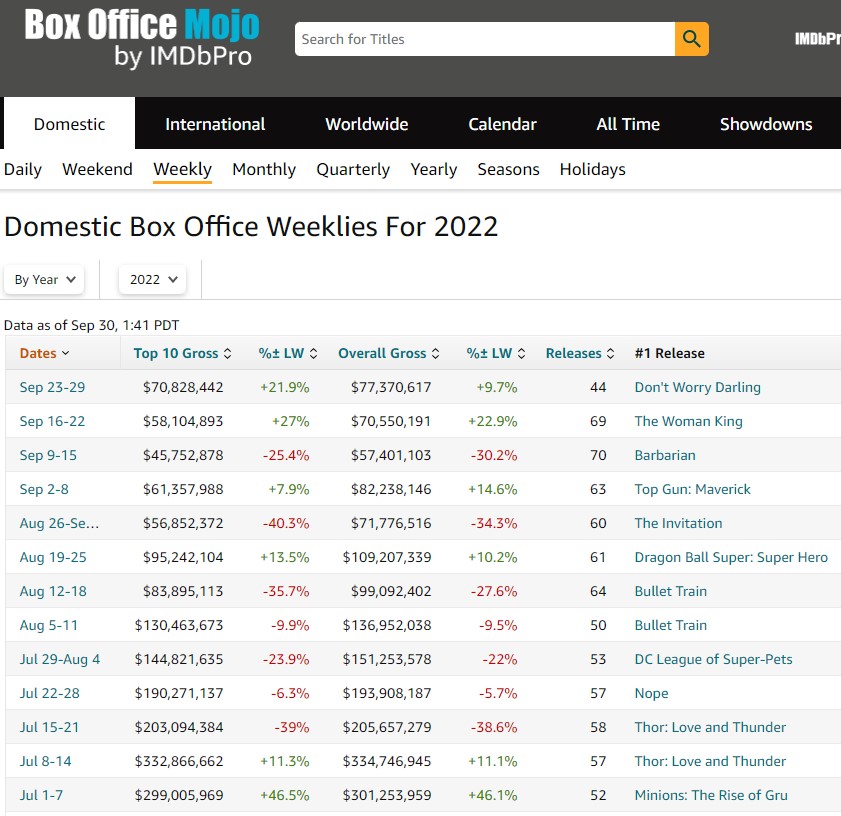Select the Holidays sub-tab

coord(592,169)
